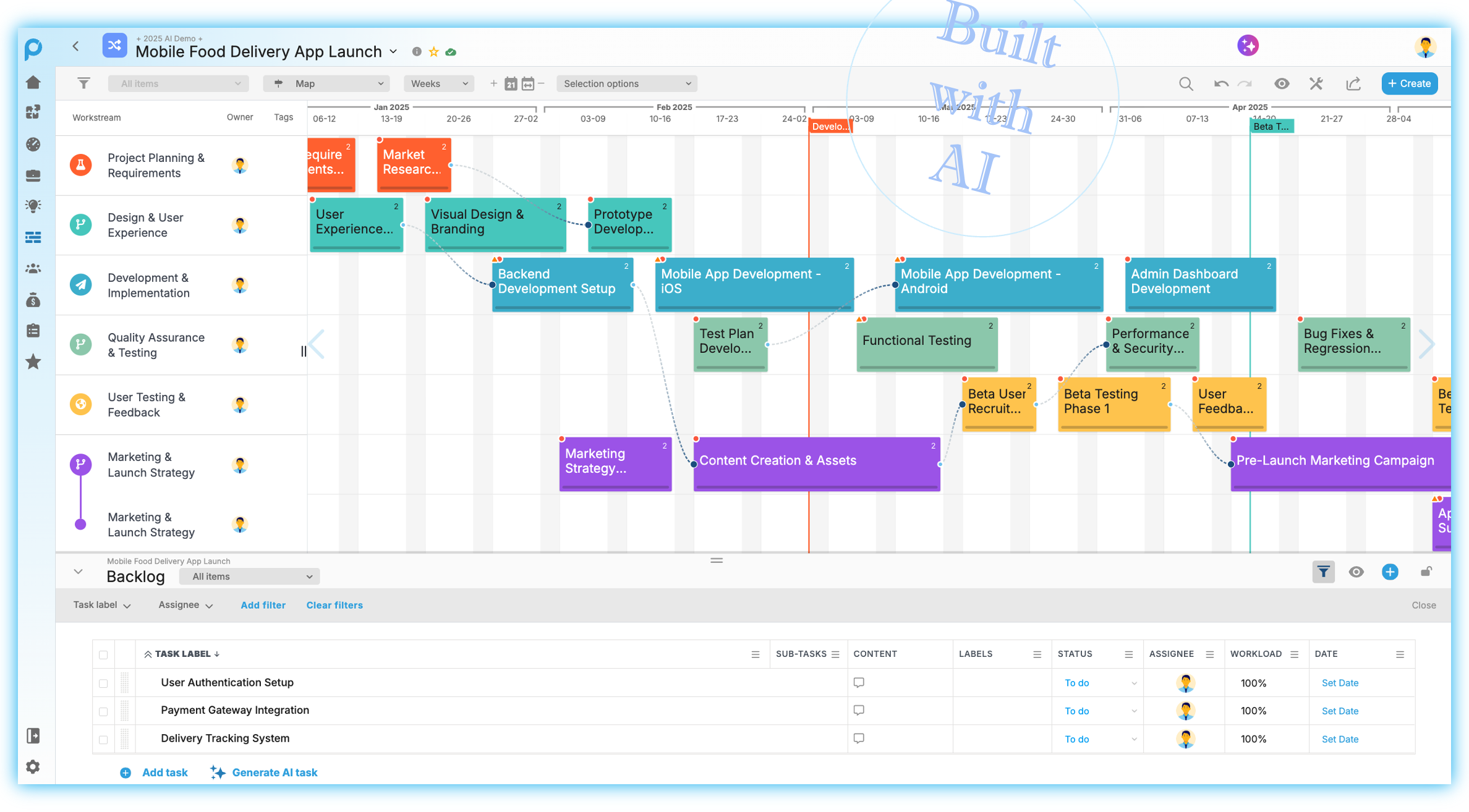Screen dimensions: 1469x812
Task: Open the Assignee filter menu
Action: [185, 605]
